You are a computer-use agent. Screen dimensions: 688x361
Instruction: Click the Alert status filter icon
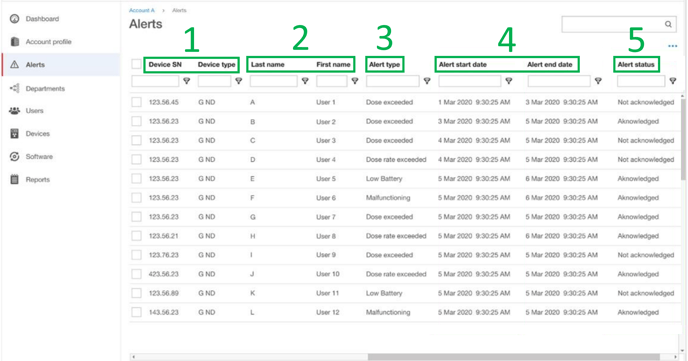click(x=673, y=81)
